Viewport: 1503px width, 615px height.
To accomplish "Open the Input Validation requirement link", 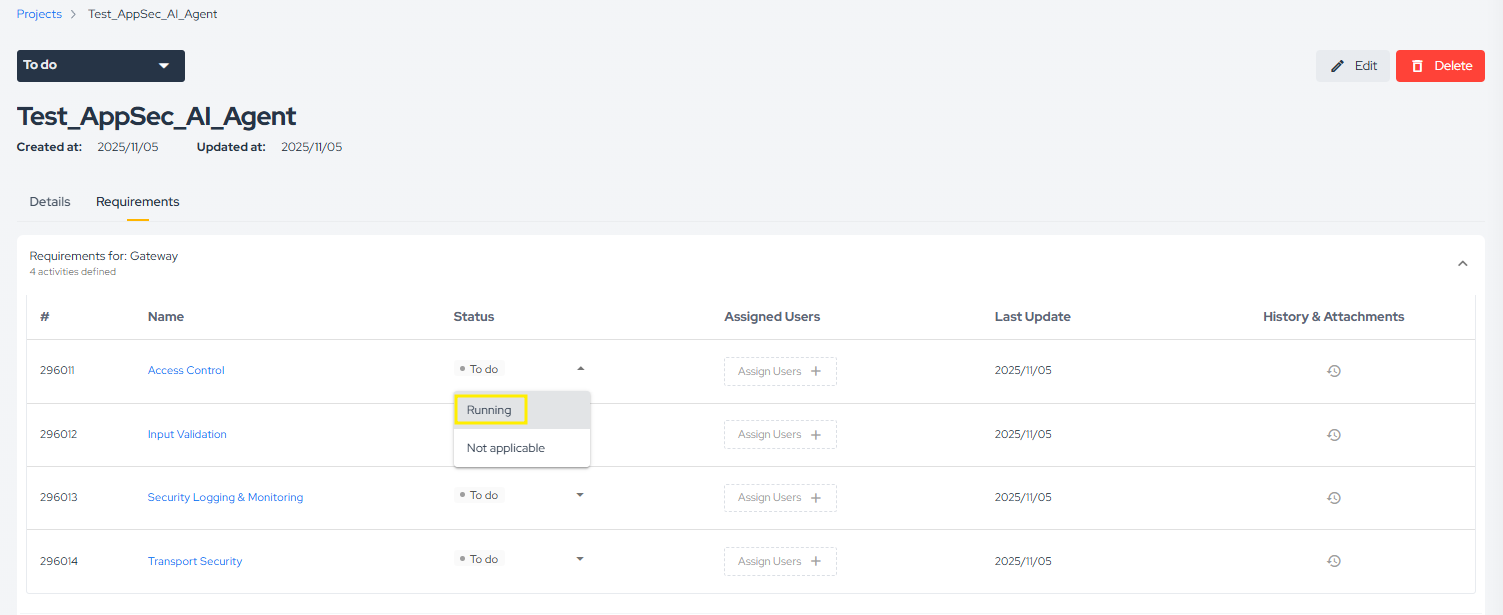I will [187, 435].
